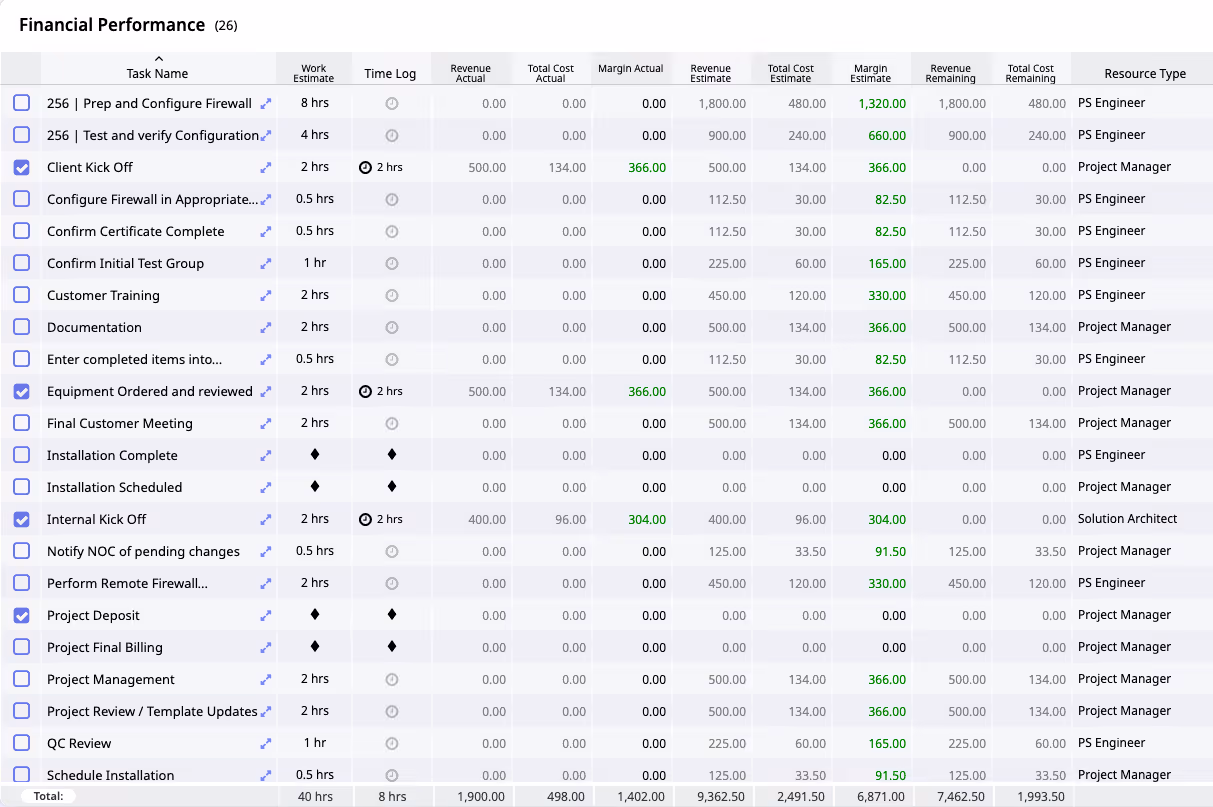Click empty time log clock for Customer Training
1213x807 pixels.
(392, 296)
